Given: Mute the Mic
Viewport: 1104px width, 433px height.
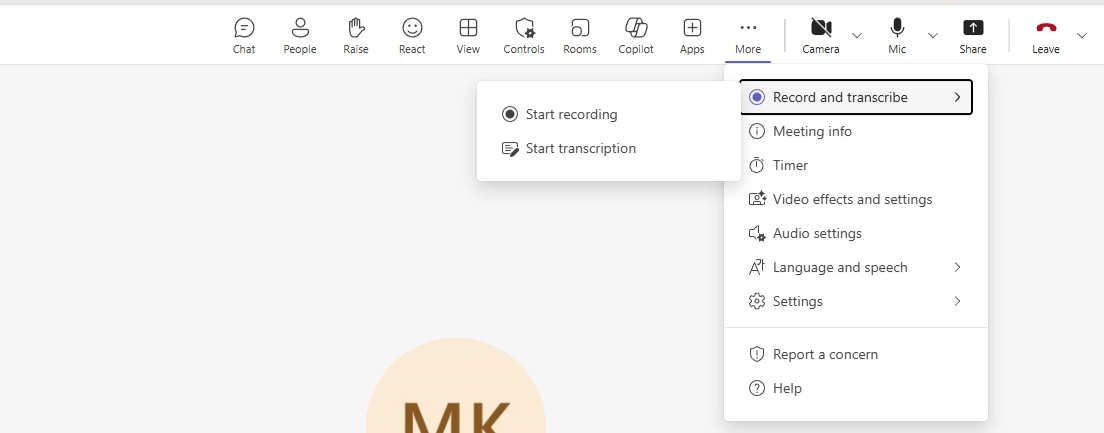Looking at the screenshot, I should [896, 36].
